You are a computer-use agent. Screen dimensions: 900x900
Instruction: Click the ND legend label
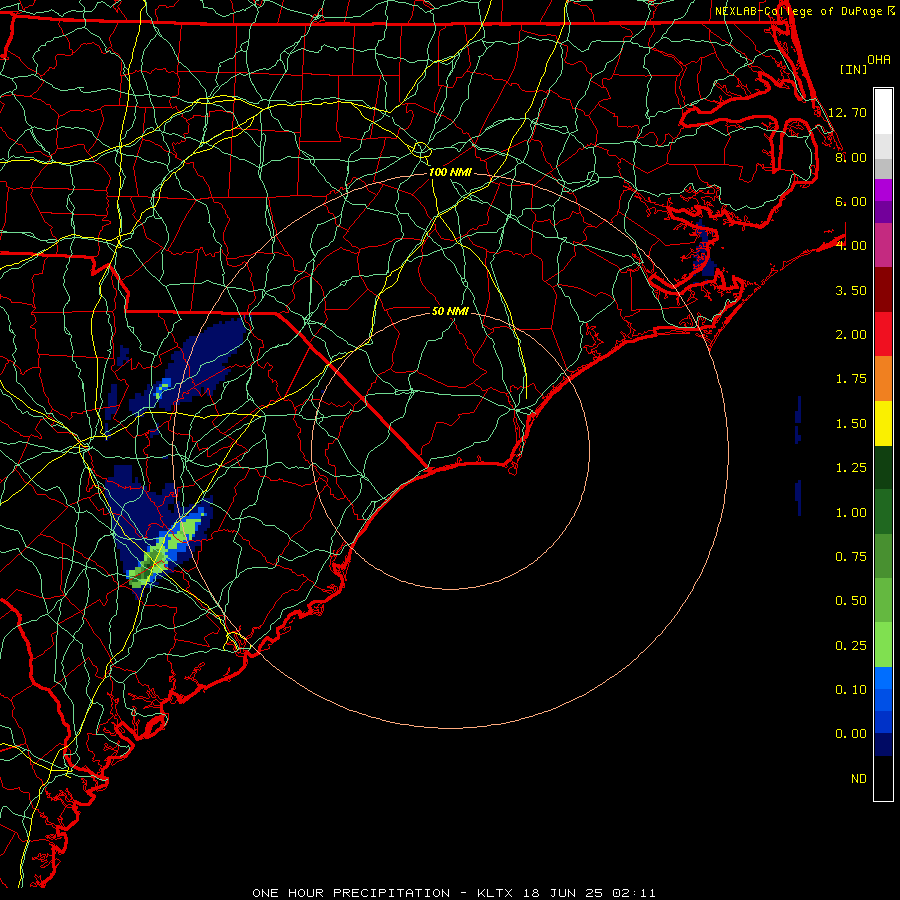pyautogui.click(x=859, y=779)
